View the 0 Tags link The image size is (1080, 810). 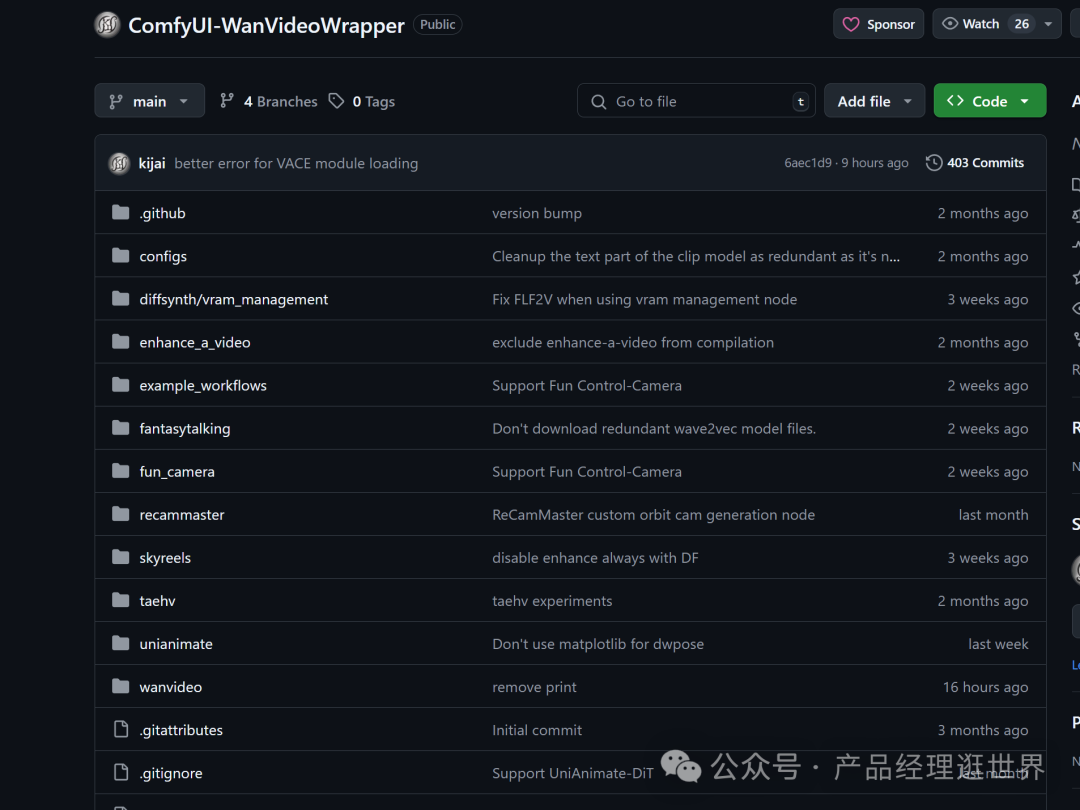click(x=362, y=101)
